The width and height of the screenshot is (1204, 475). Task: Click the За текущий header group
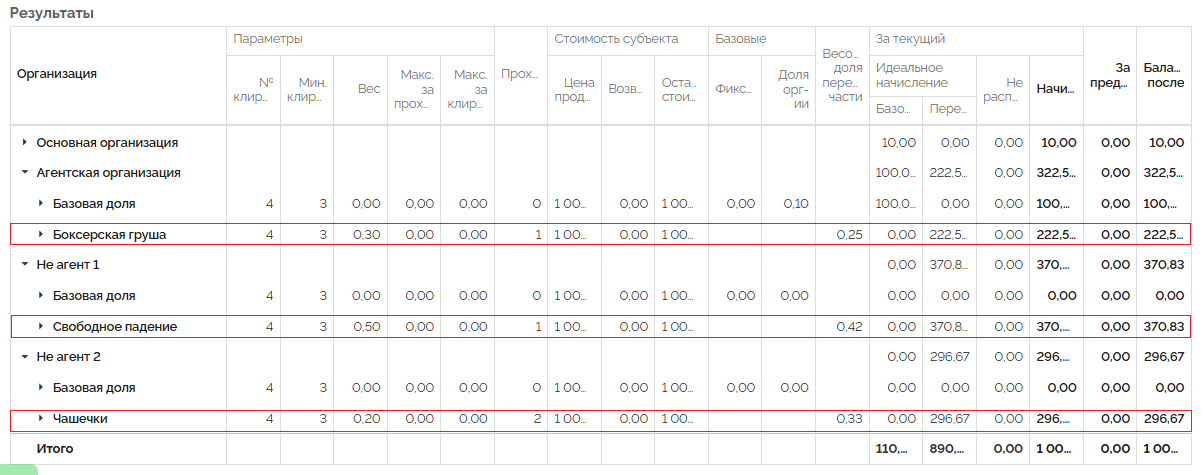click(x=910, y=39)
